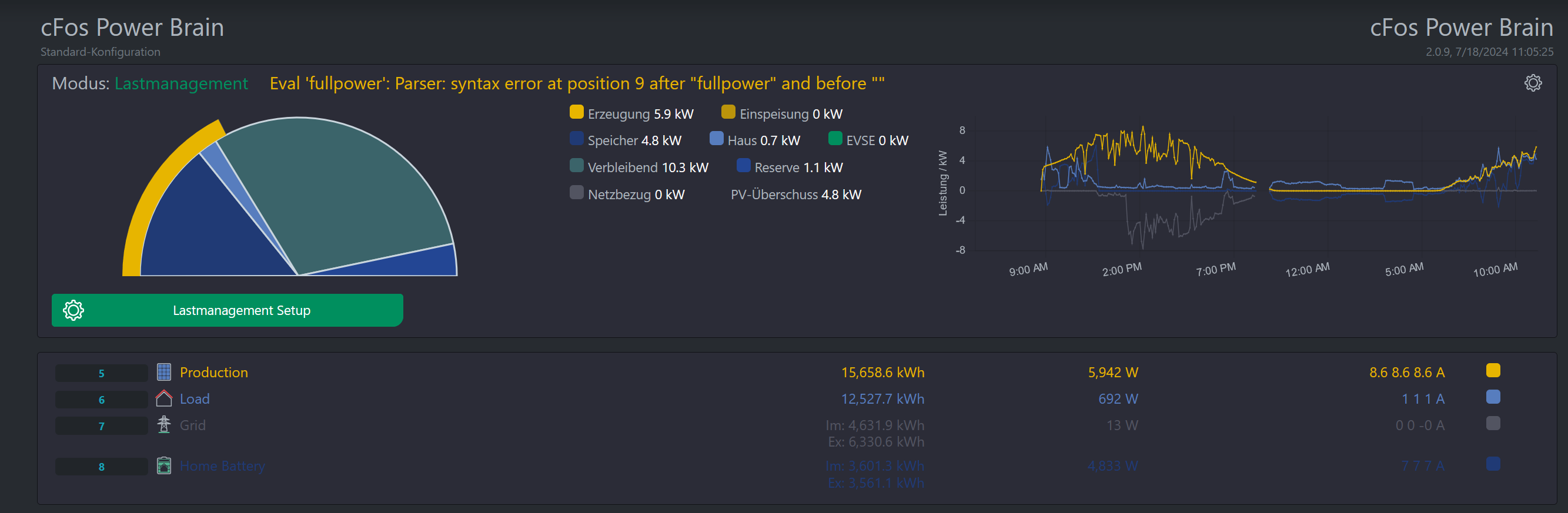
Task: Open the Home Battery device link
Action: [222, 466]
